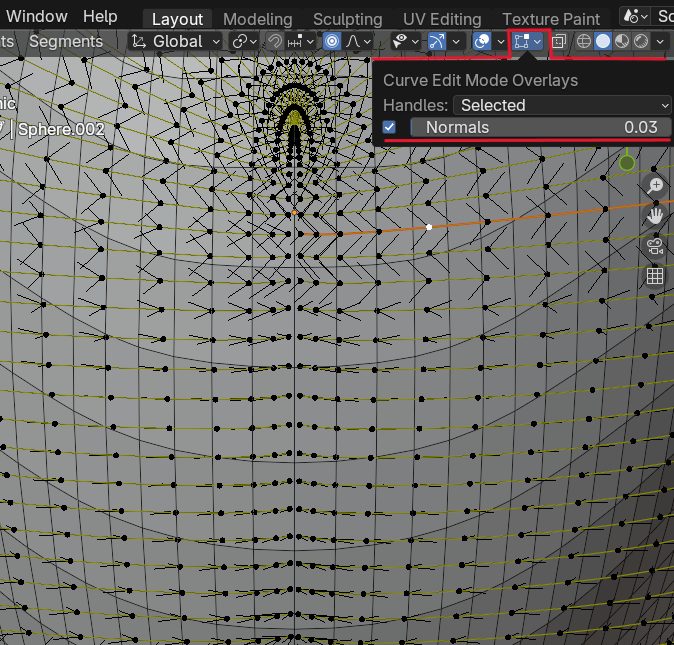The height and width of the screenshot is (645, 674).
Task: Open the UV Editing workspace tab
Action: [442, 19]
